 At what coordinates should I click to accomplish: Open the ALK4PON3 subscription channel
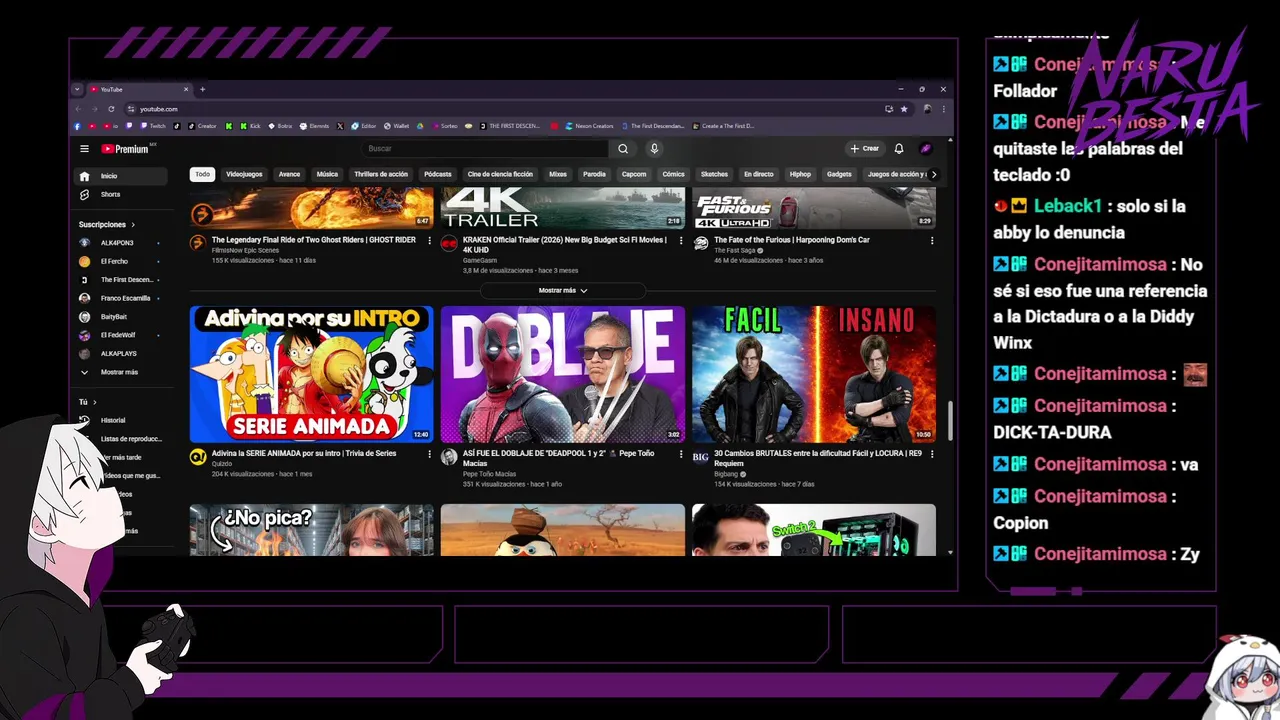click(x=121, y=243)
